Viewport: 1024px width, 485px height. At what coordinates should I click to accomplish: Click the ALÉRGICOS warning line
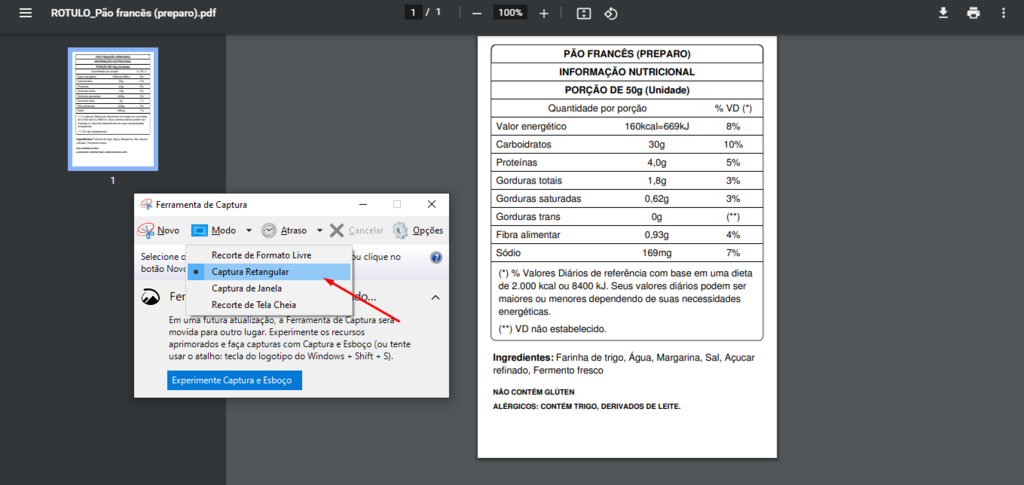tap(586, 406)
